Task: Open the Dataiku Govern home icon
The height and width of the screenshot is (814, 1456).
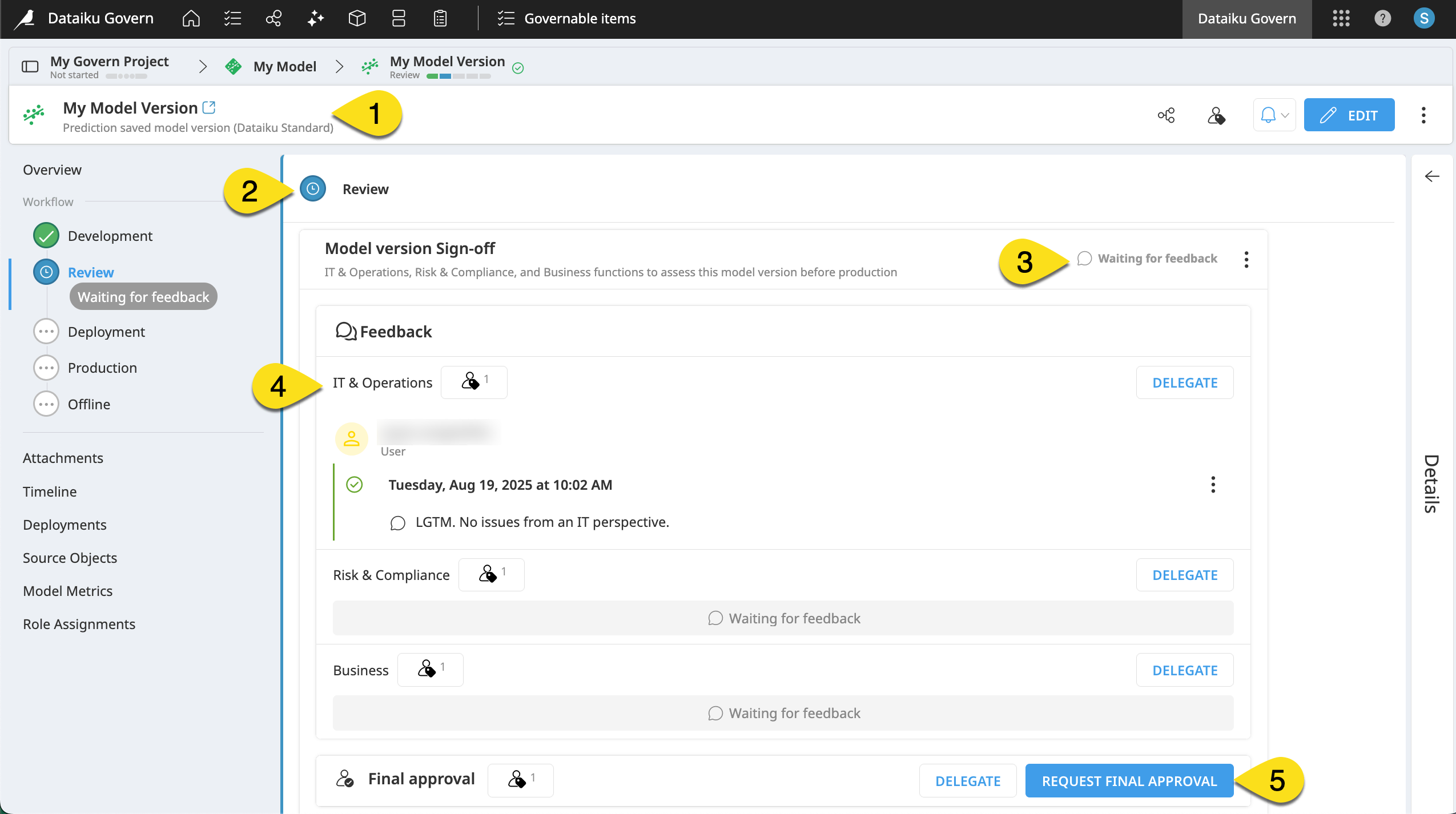Action: tap(190, 18)
